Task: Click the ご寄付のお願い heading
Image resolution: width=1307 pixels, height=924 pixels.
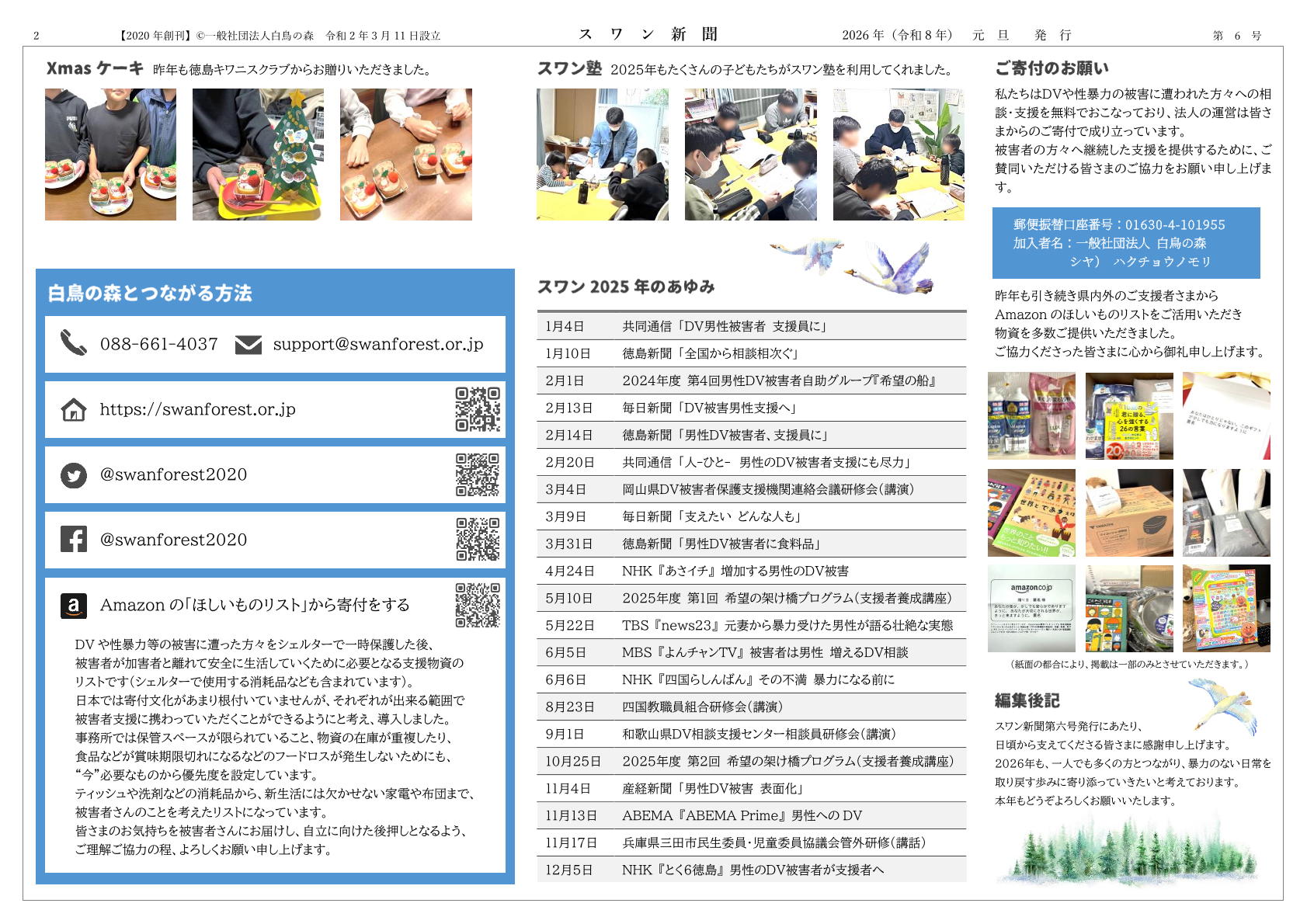Action: [x=1052, y=68]
